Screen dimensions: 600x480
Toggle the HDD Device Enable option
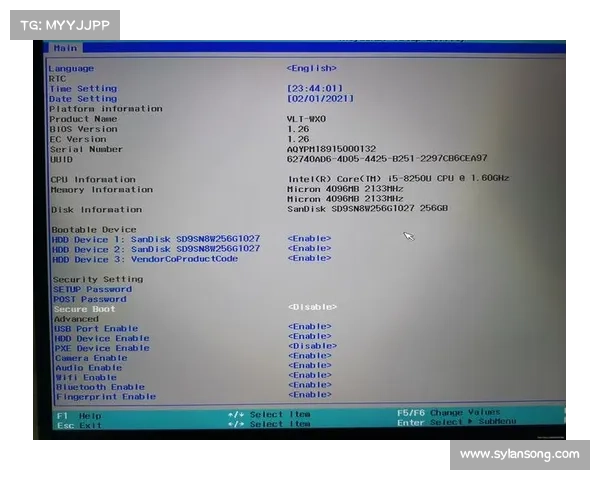pyautogui.click(x=309, y=336)
